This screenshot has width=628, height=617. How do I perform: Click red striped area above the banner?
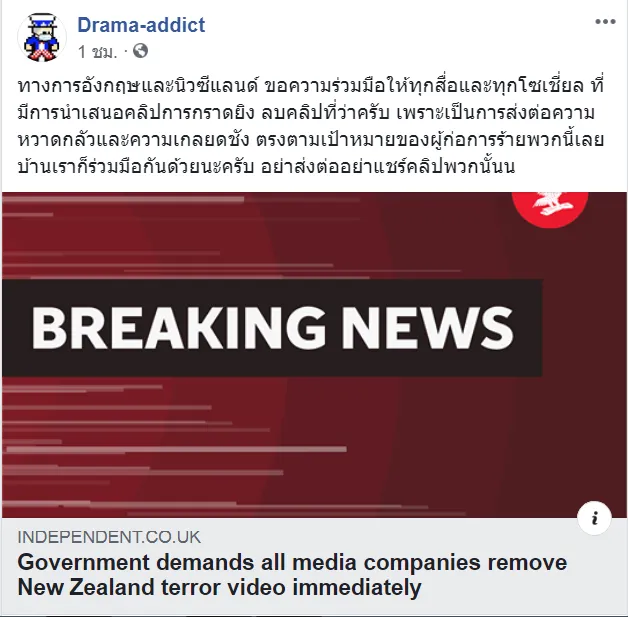(x=256, y=236)
